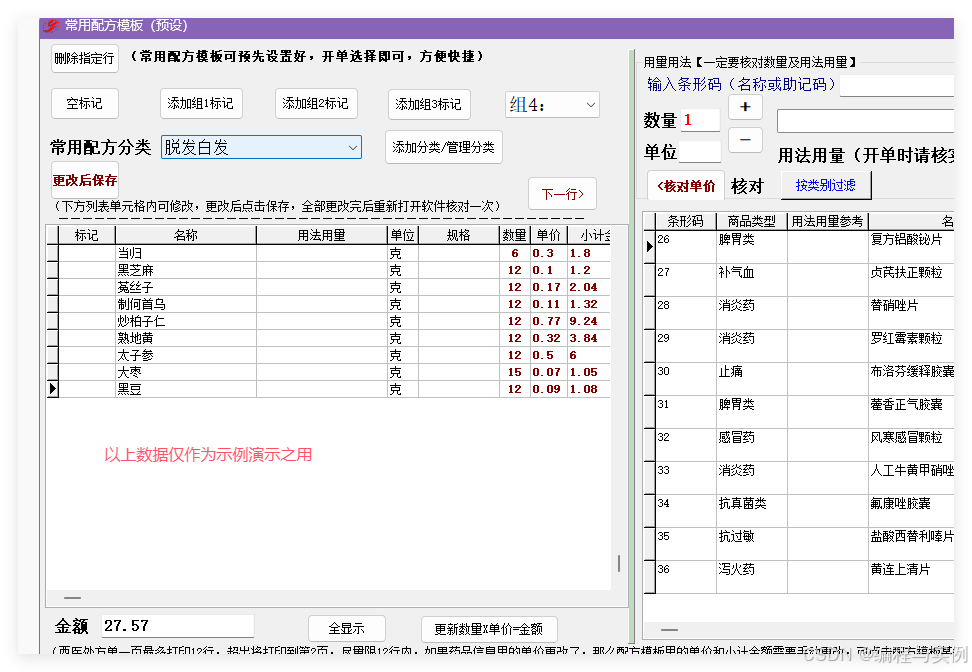Select the 黑豆 row name cell
The height and width of the screenshot is (672, 972).
185,389
